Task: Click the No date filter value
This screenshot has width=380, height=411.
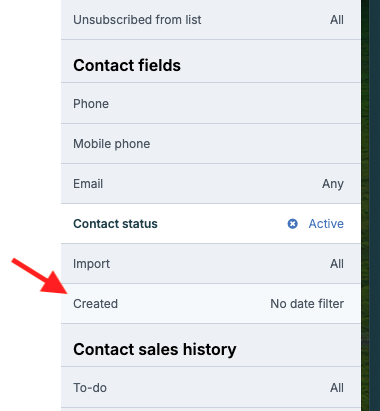Action: (307, 304)
